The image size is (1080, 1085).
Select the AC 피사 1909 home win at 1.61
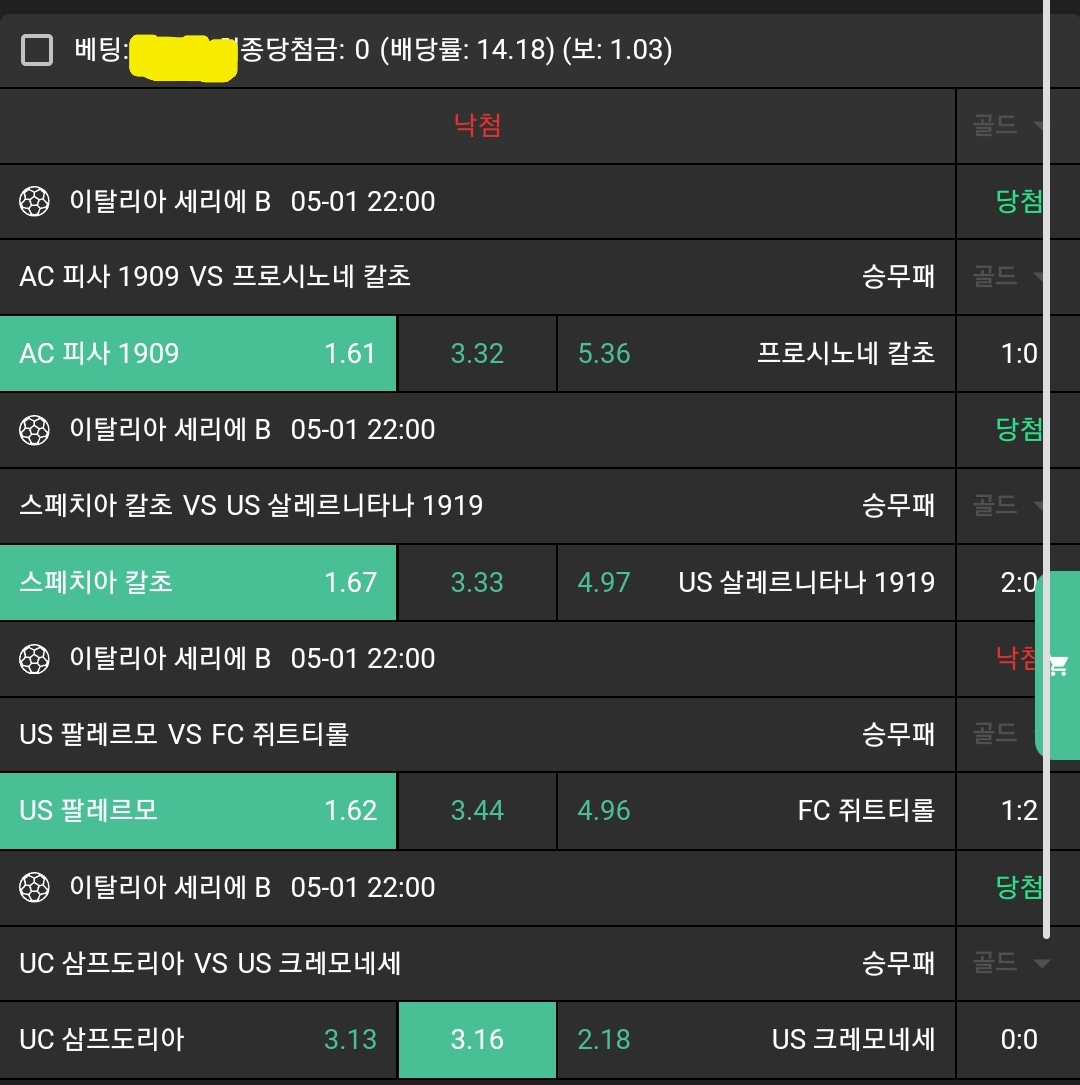click(198, 354)
